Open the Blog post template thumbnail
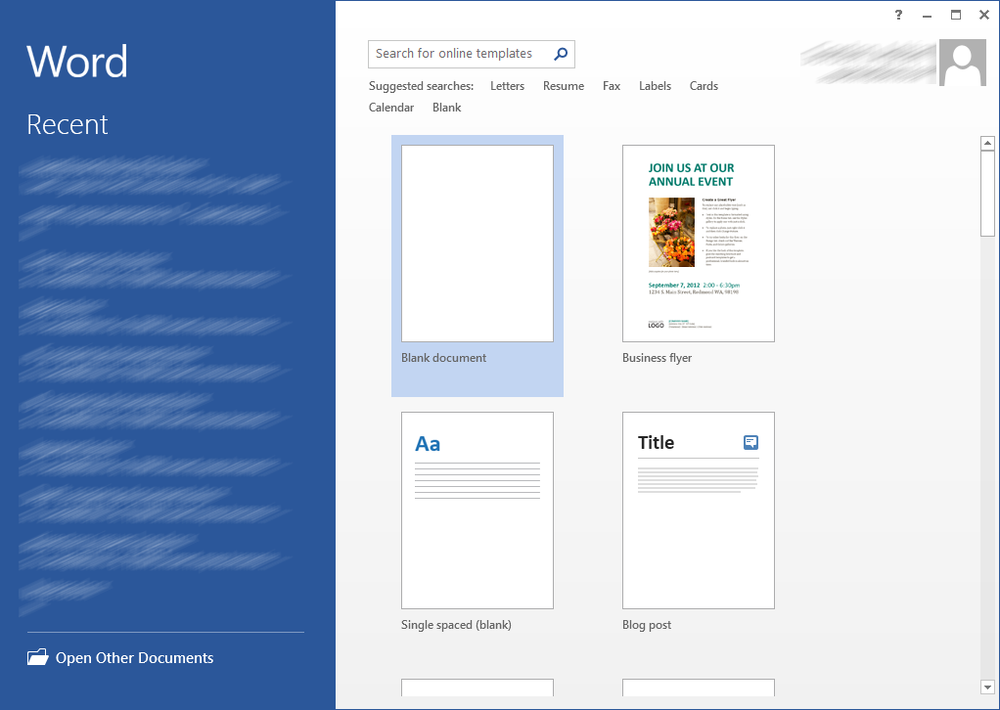This screenshot has height=710, width=1000. click(698, 510)
